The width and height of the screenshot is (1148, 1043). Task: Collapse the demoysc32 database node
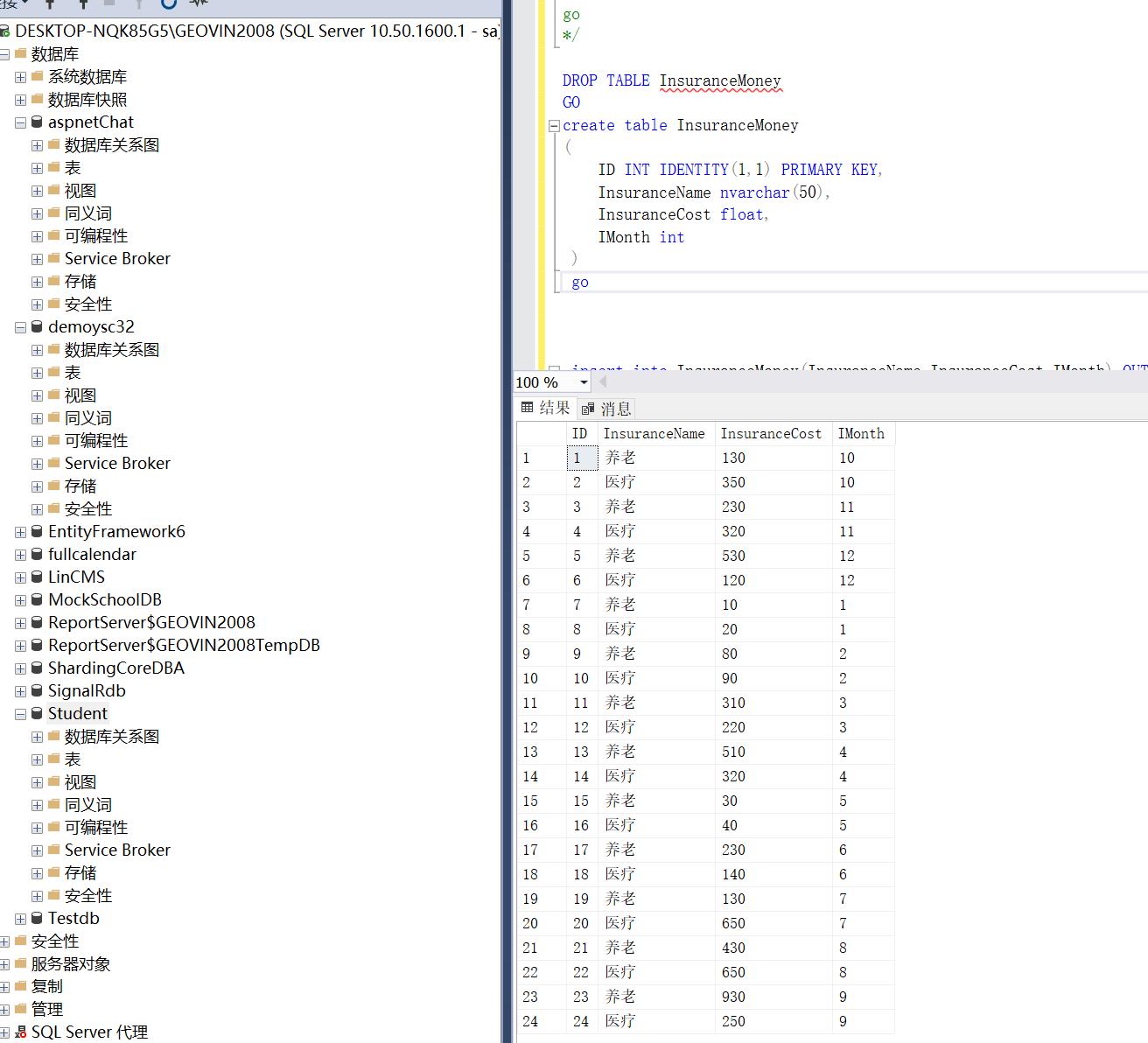(20, 326)
